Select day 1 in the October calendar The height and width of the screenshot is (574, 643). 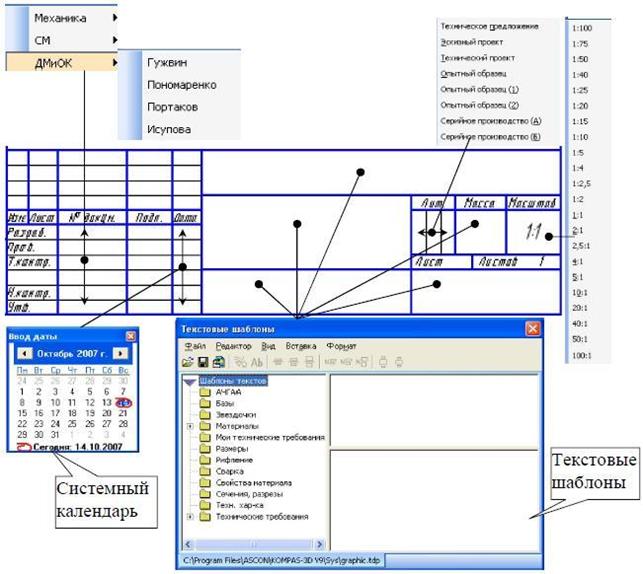click(x=22, y=392)
